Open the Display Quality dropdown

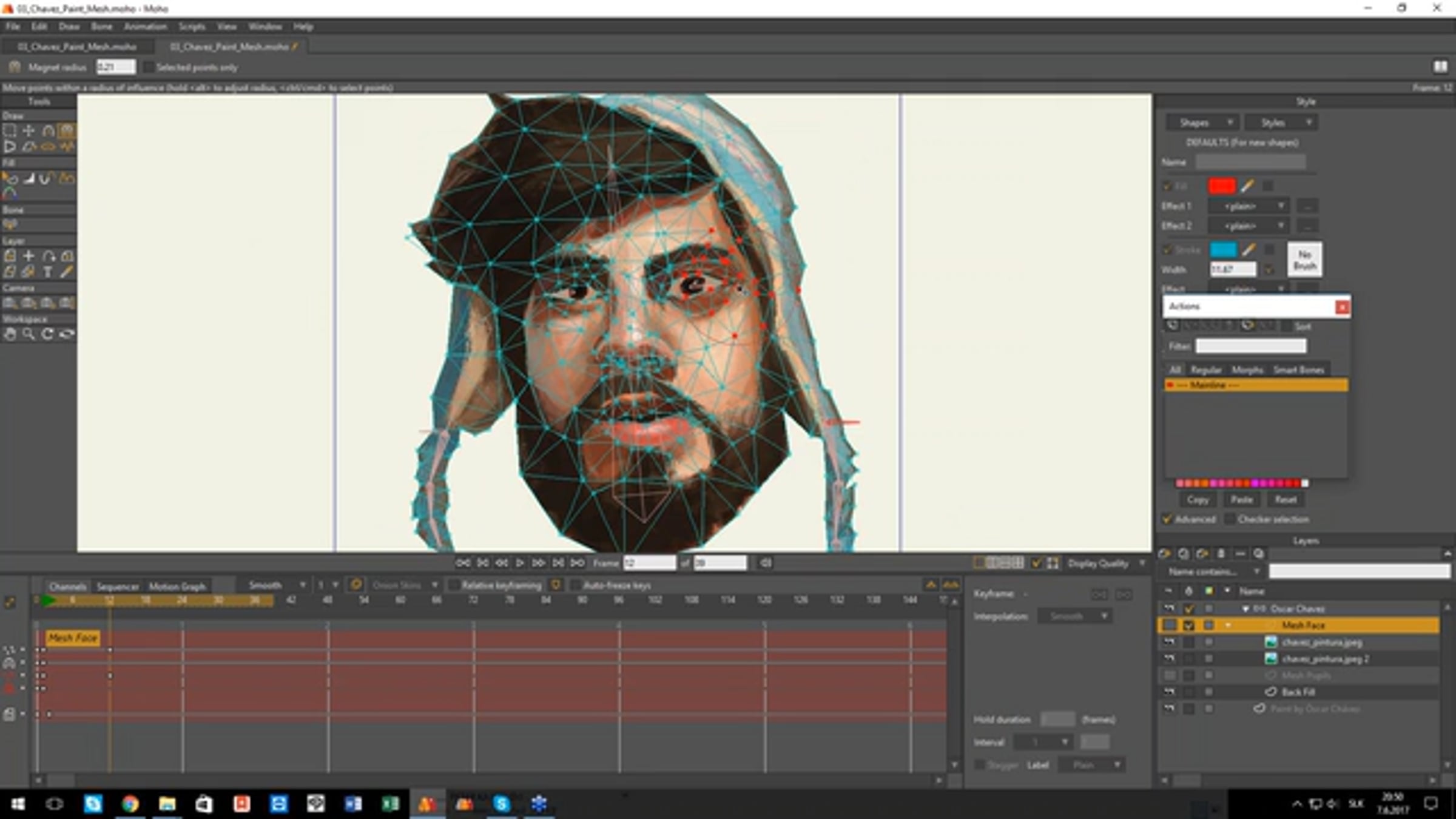click(1106, 564)
